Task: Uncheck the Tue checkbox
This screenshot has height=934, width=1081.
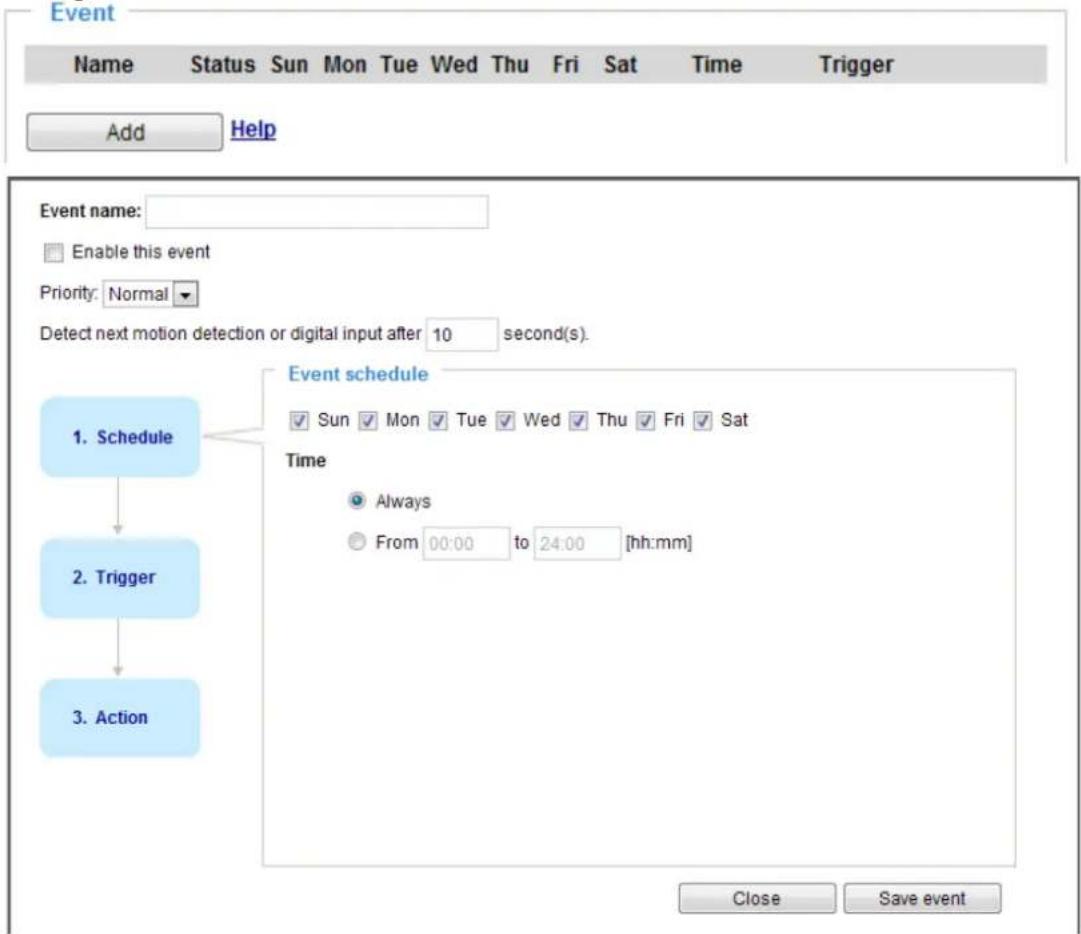Action: [x=438, y=420]
